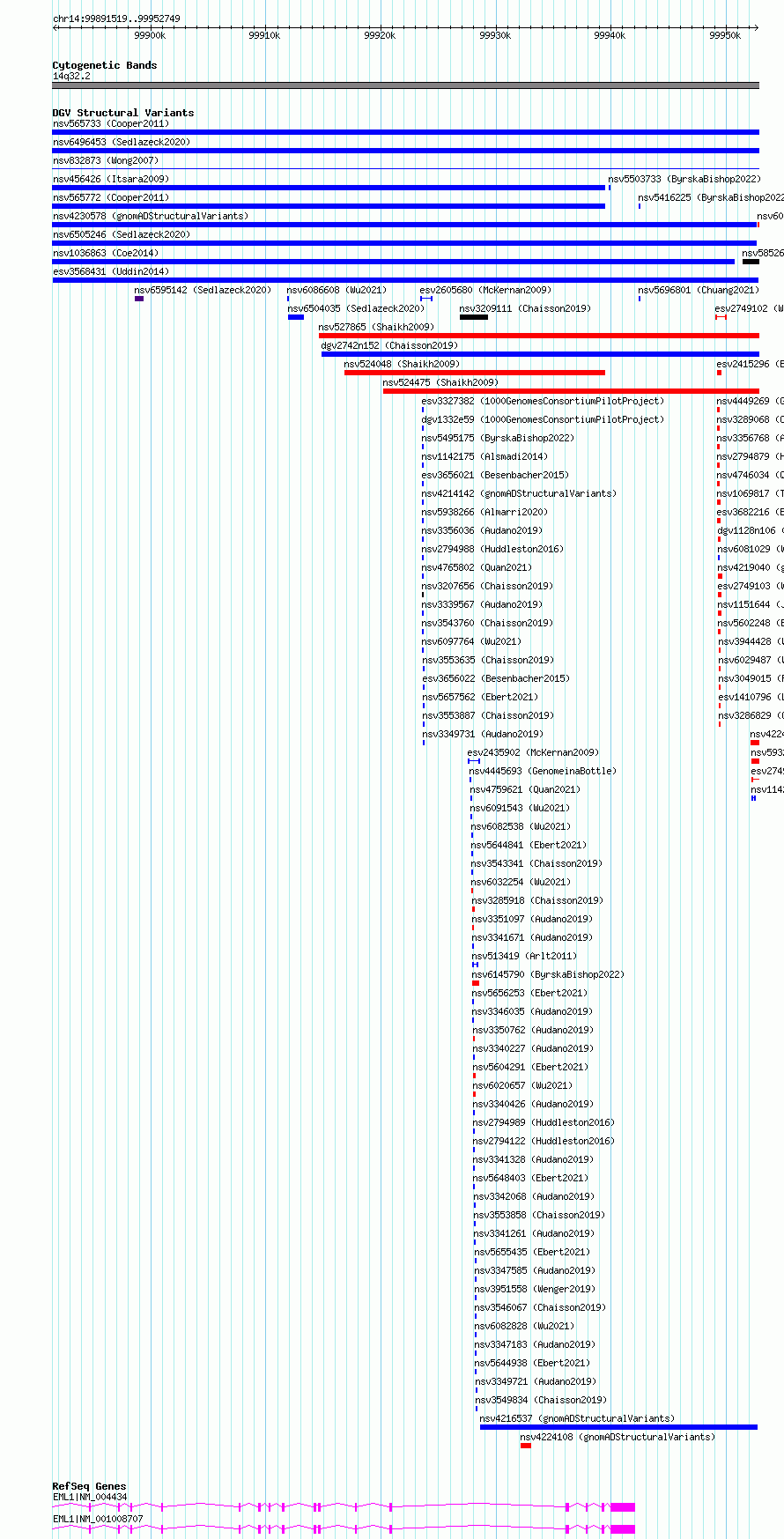Image resolution: width=784 pixels, height=1539 pixels.
Task: Click the nsv456426 (Itsara2009) label
Action: pos(110,180)
